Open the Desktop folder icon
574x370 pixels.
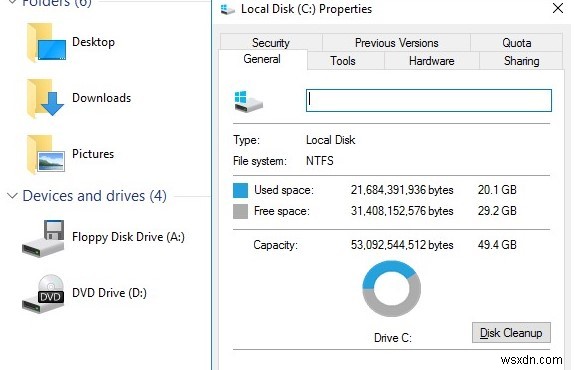tap(46, 43)
